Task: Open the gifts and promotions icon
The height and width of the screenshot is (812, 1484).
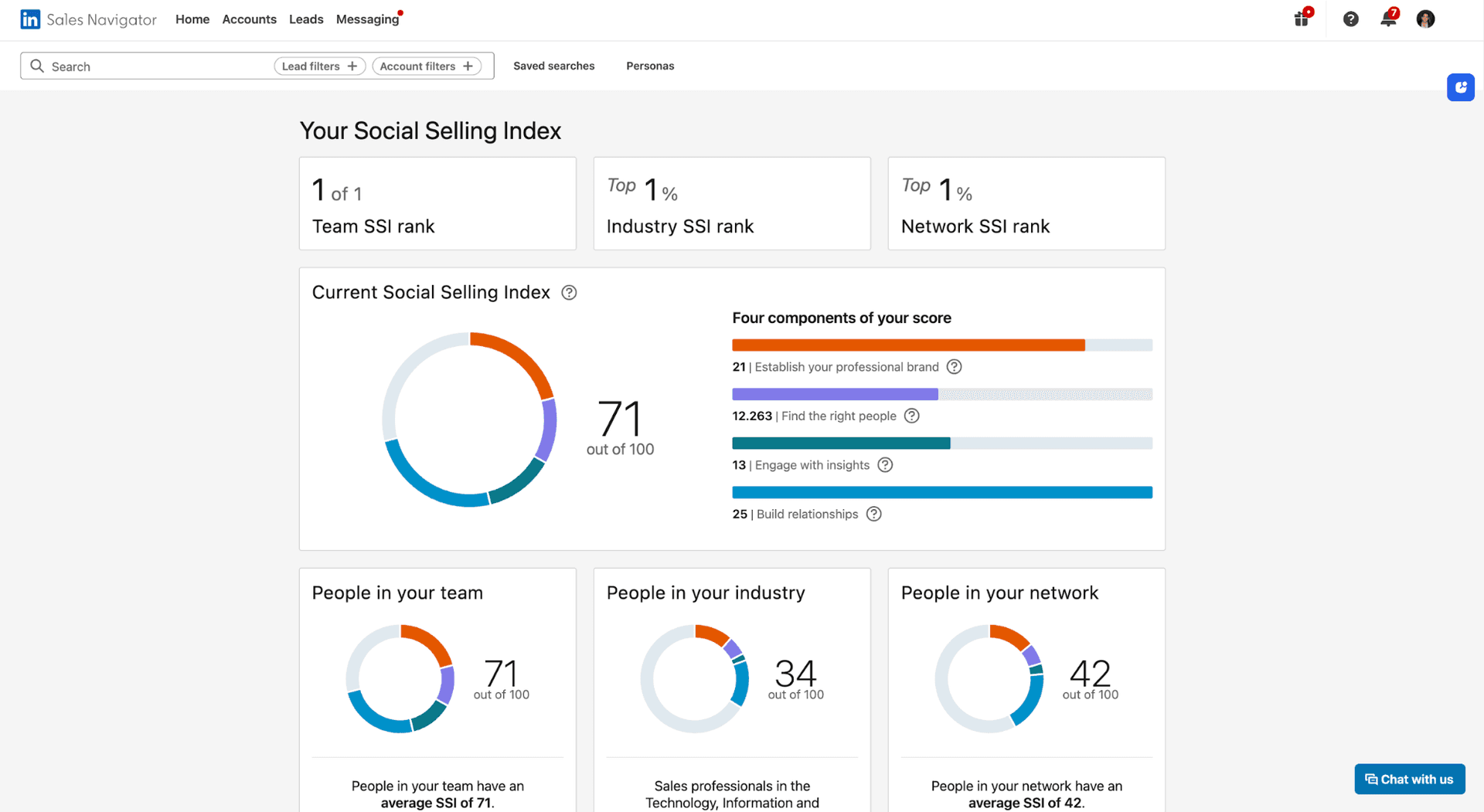Action: click(x=1302, y=19)
